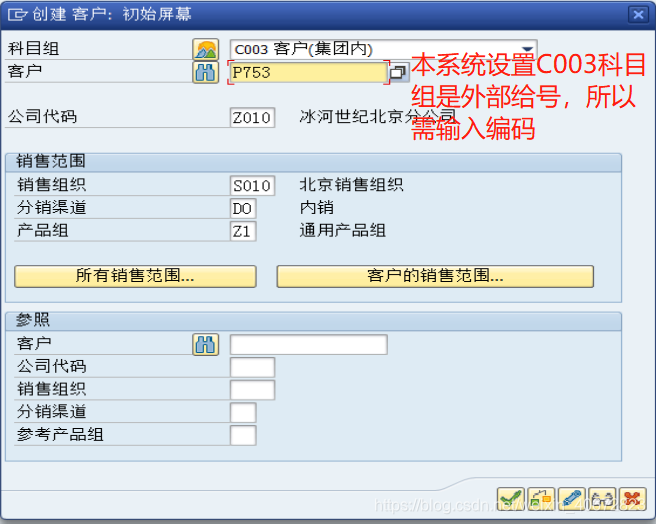
Task: Cancel with the red X icon button
Action: [x=633, y=500]
